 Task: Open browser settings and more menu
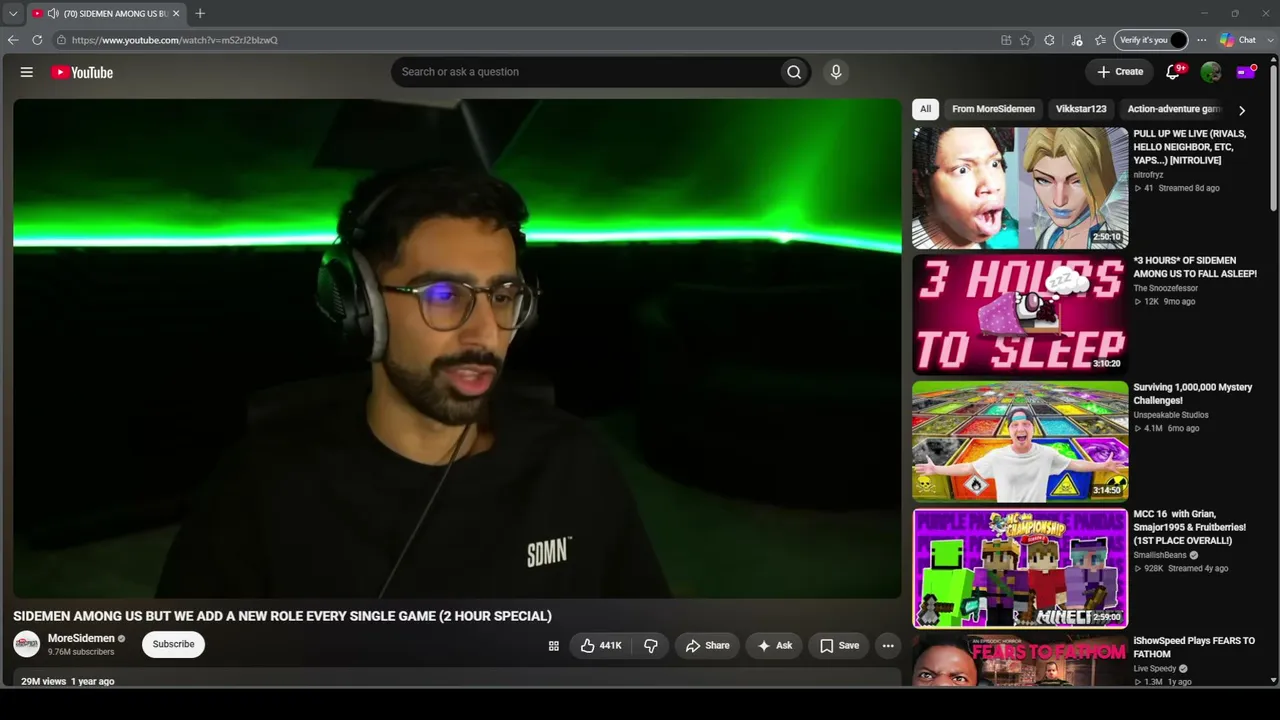click(x=1201, y=40)
